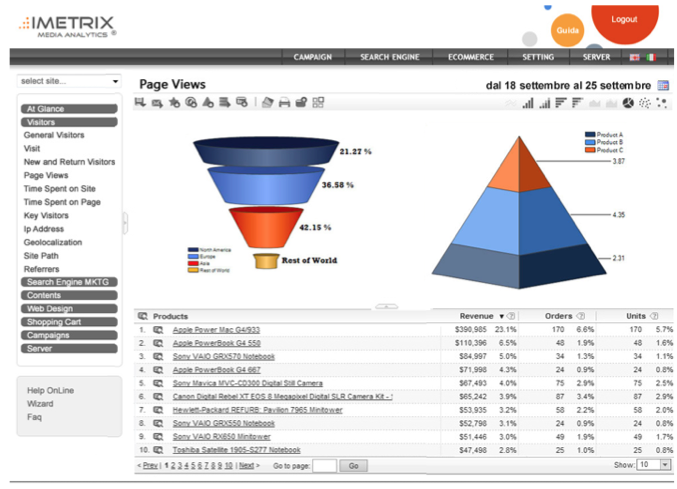Select Time Spent on Site in sidebar
Image resolution: width=677 pixels, height=489 pixels.
coord(60,189)
